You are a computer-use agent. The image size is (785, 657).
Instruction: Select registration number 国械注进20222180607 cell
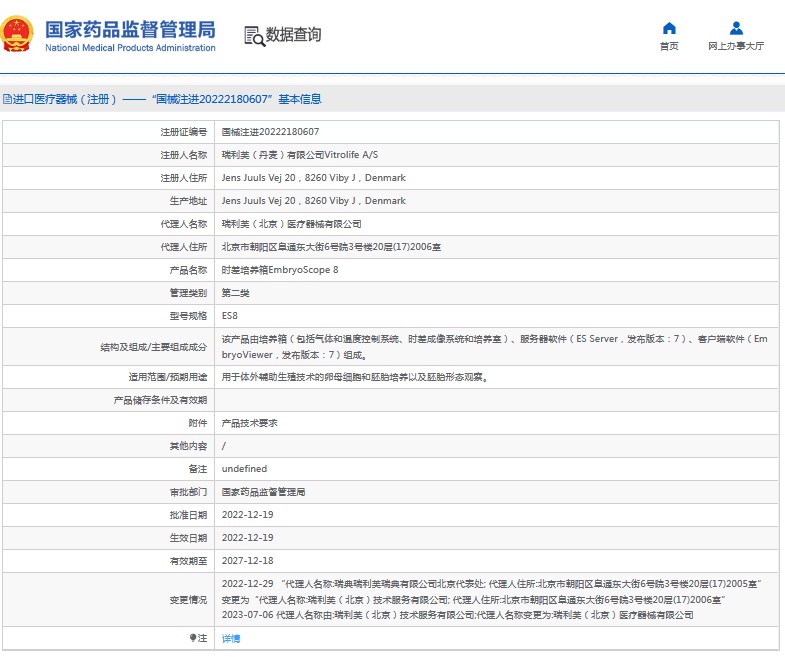pos(270,132)
